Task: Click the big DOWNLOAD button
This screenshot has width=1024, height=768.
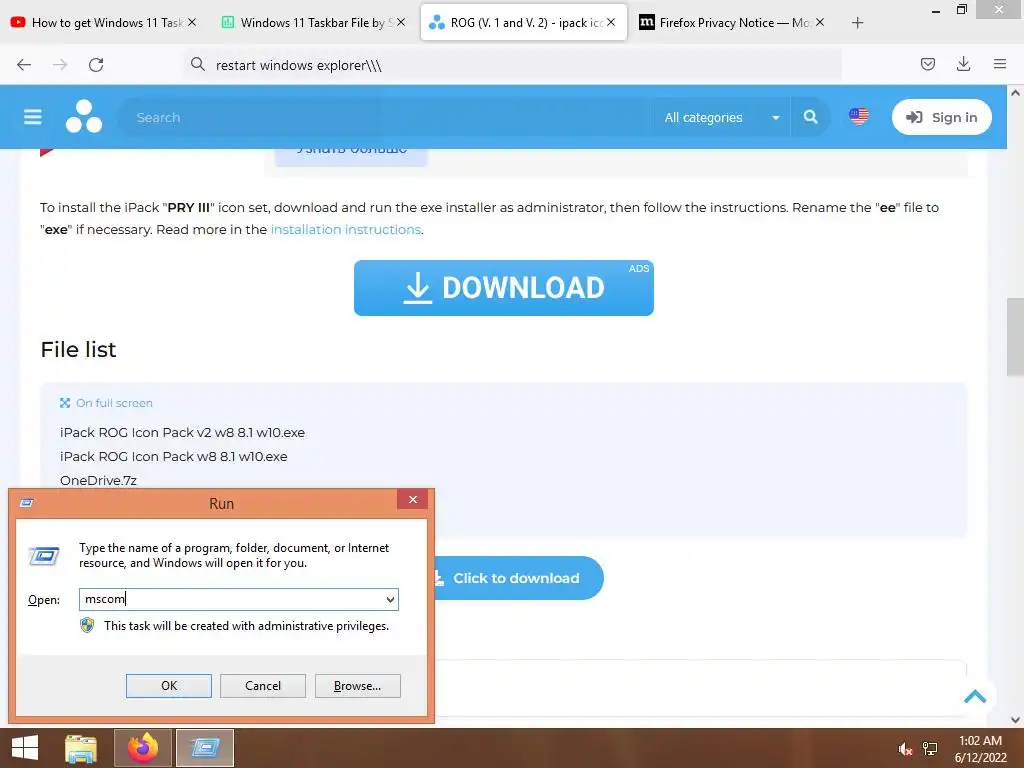Action: 504,288
